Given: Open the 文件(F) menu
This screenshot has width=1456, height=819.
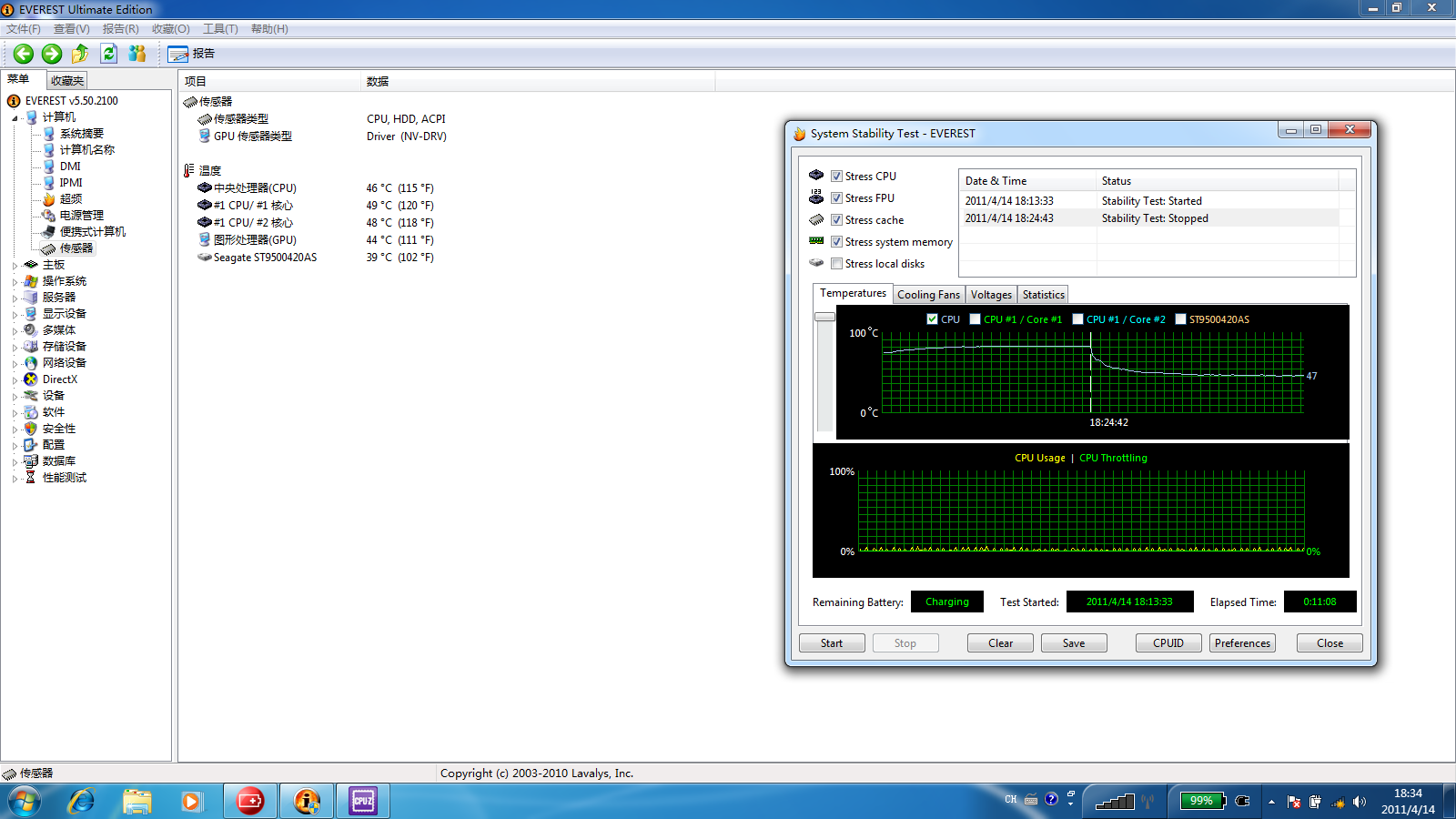Looking at the screenshot, I should click(24, 29).
